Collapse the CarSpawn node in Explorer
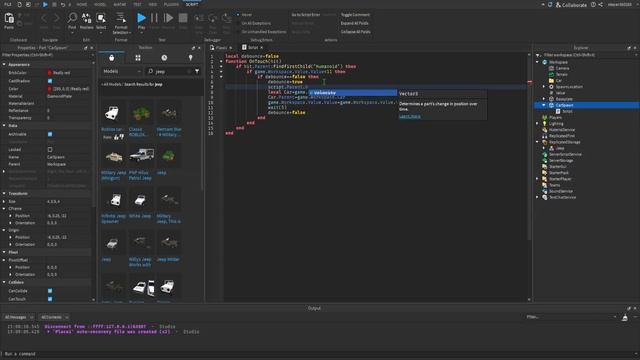The width and height of the screenshot is (640, 360). 544,105
